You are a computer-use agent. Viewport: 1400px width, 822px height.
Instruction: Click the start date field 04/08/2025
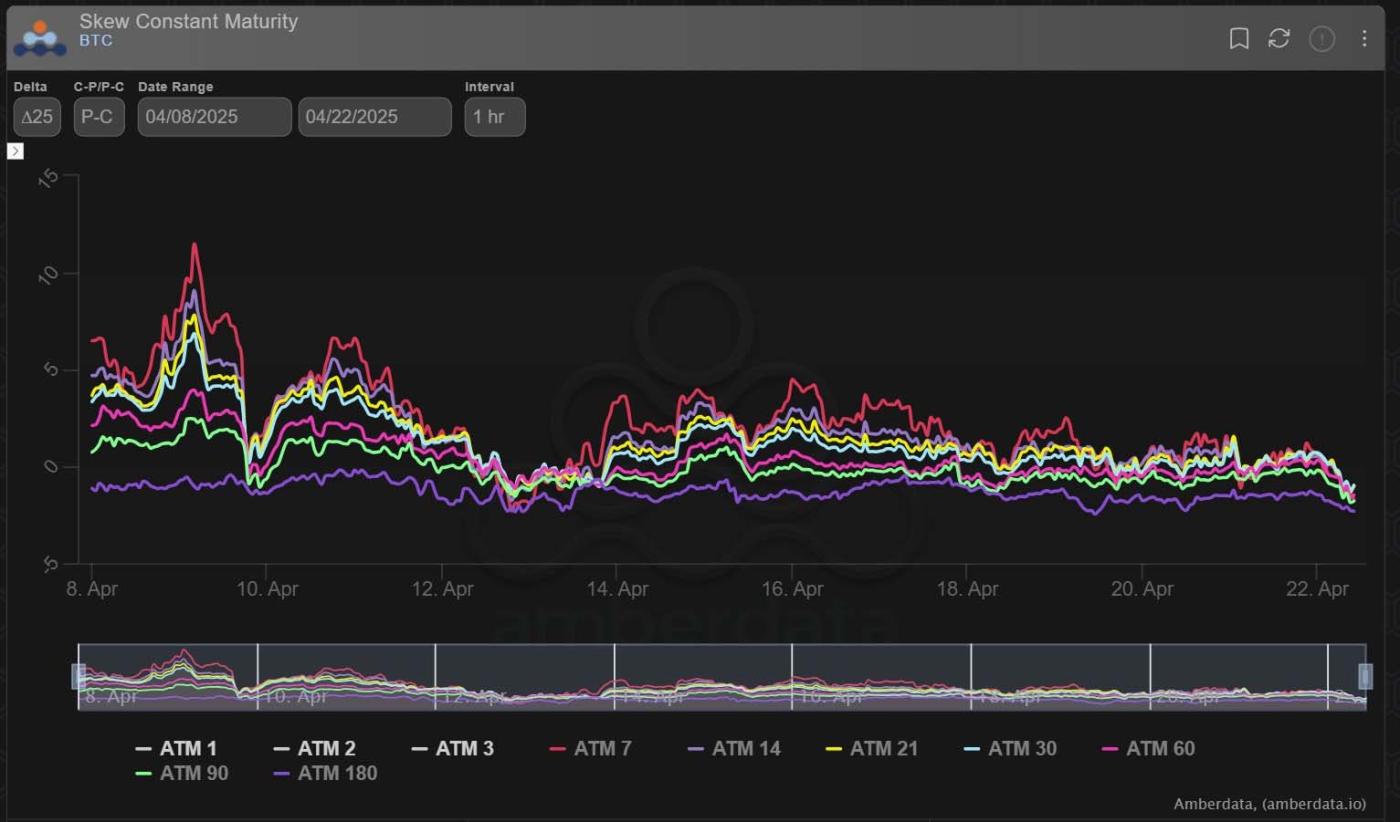point(214,117)
